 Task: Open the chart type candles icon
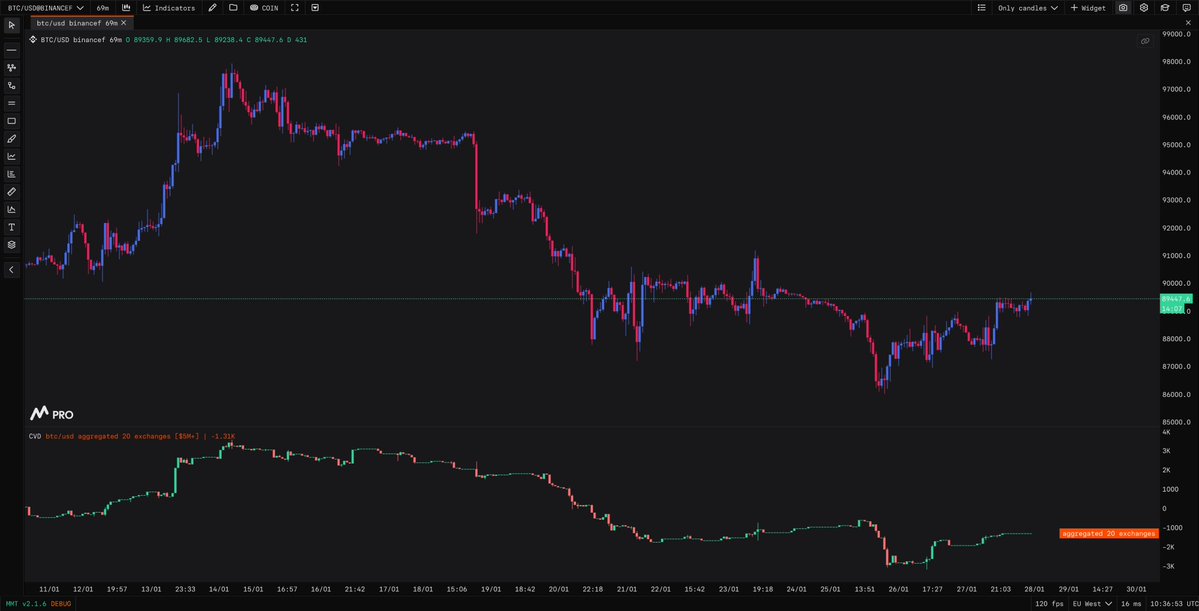tap(126, 8)
